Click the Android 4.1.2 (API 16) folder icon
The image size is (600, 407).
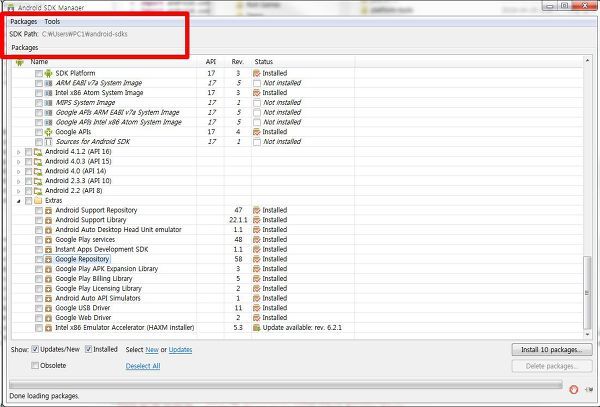[x=38, y=152]
